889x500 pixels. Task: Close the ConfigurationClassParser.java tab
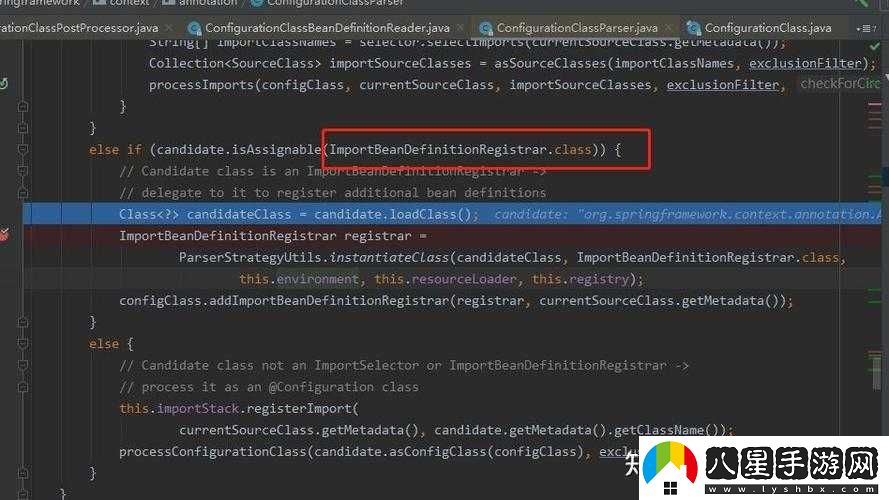tap(669, 28)
